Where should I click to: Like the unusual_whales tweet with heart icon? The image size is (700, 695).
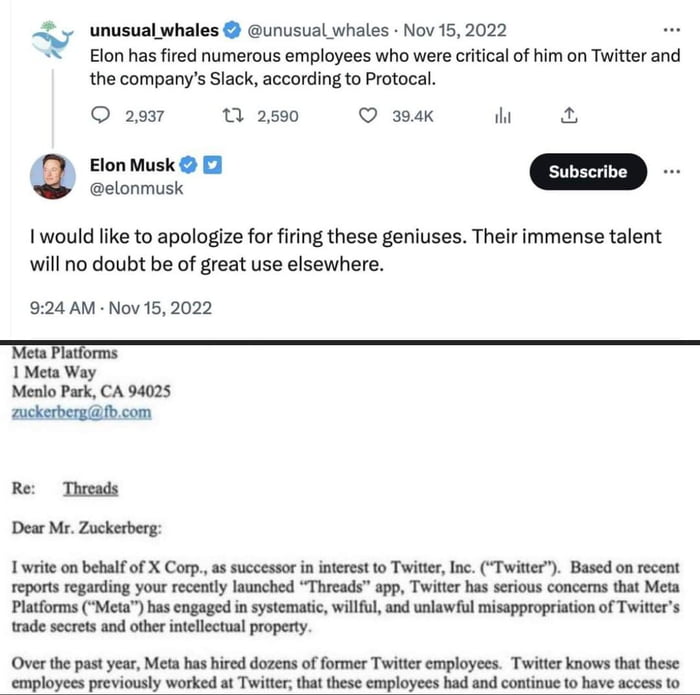click(368, 116)
